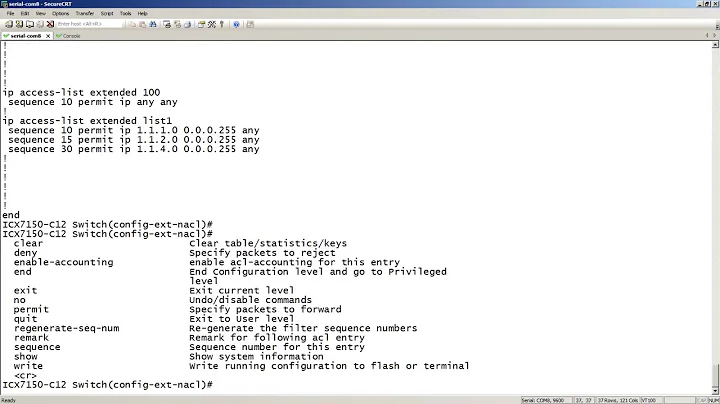
Task: Click the Auto Print printer icon
Action: [187, 24]
